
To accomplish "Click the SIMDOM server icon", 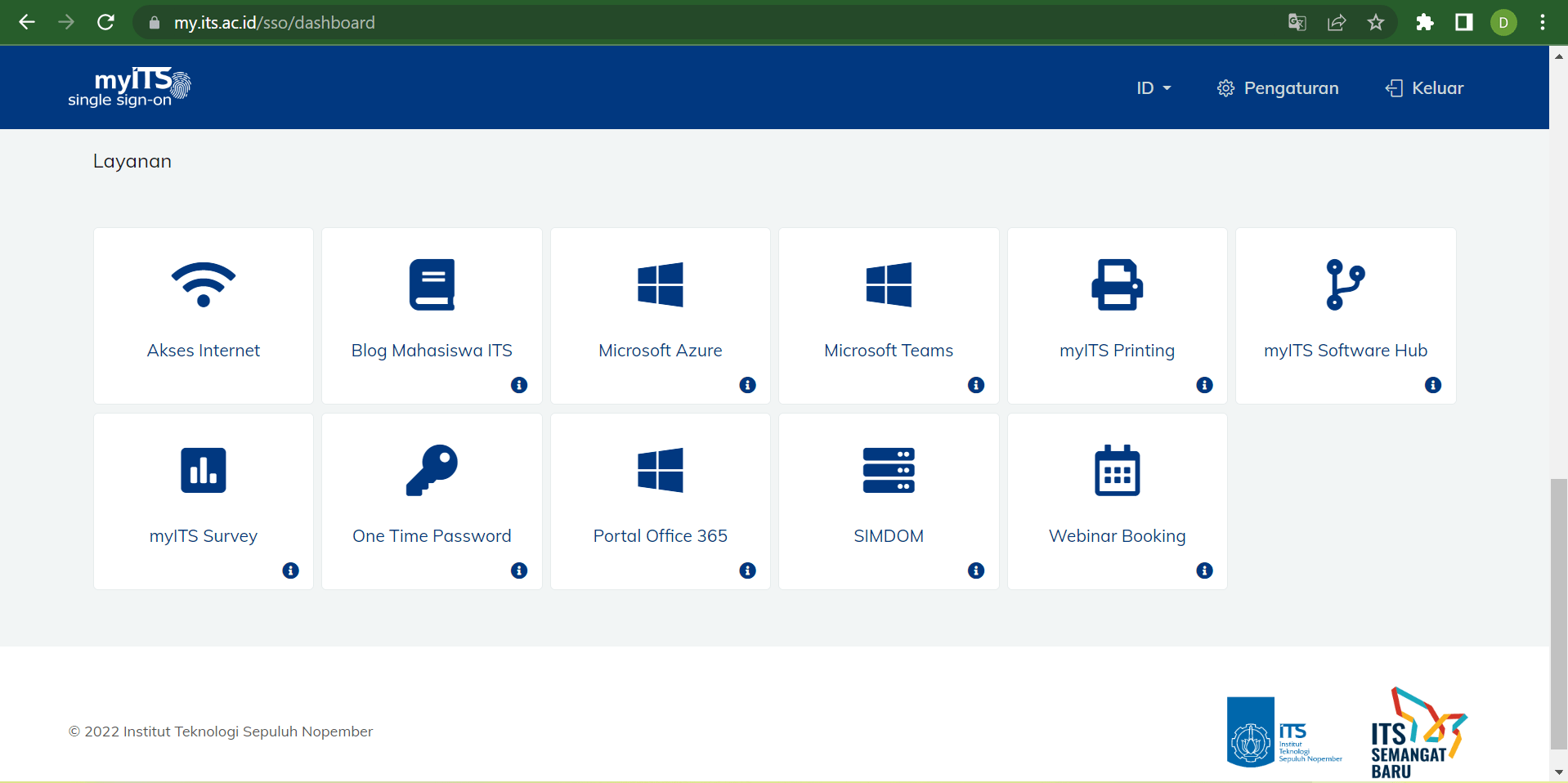I will 888,470.
